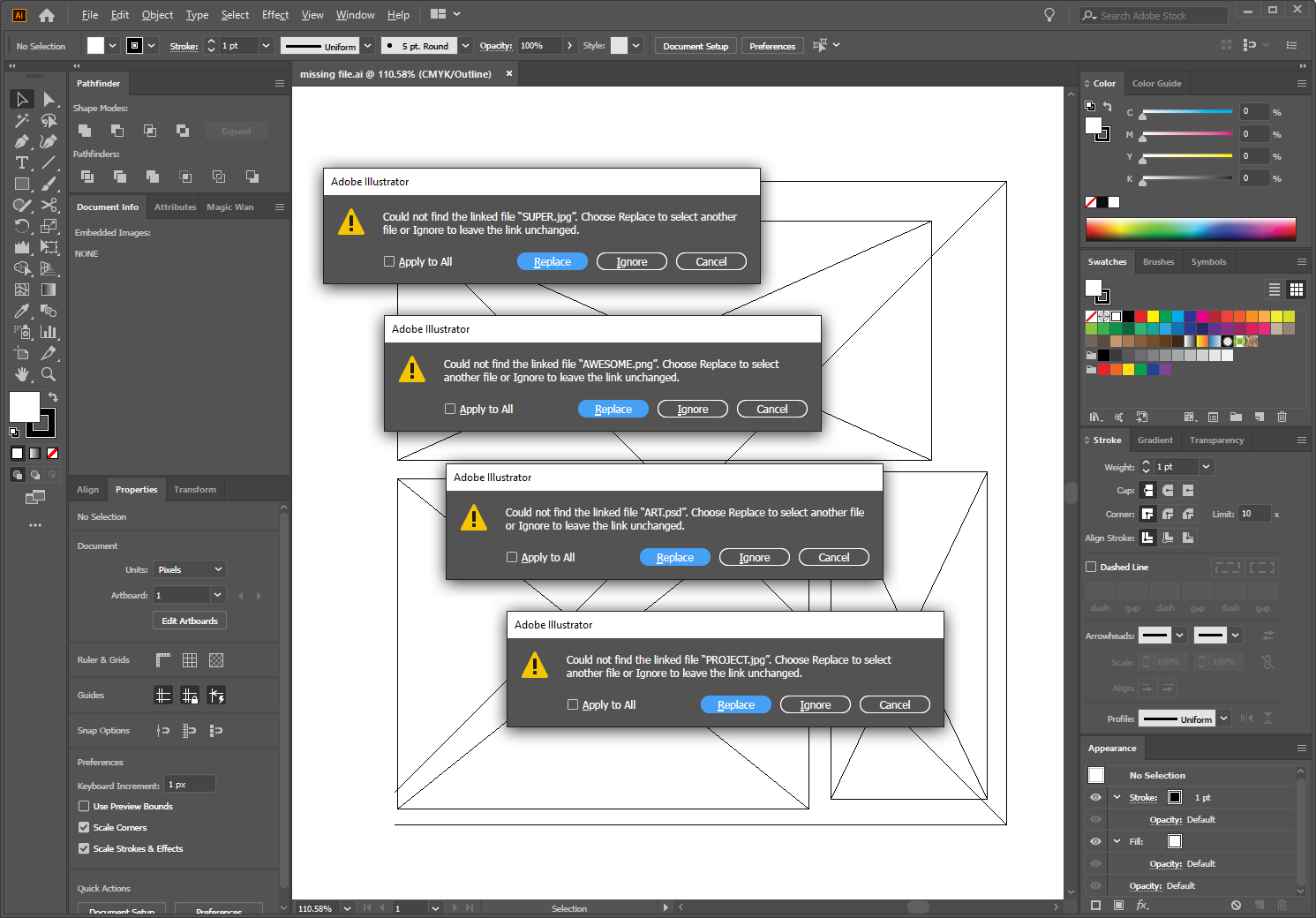
Task: Click Replace in the SUPER.jpg dialog
Action: (553, 261)
